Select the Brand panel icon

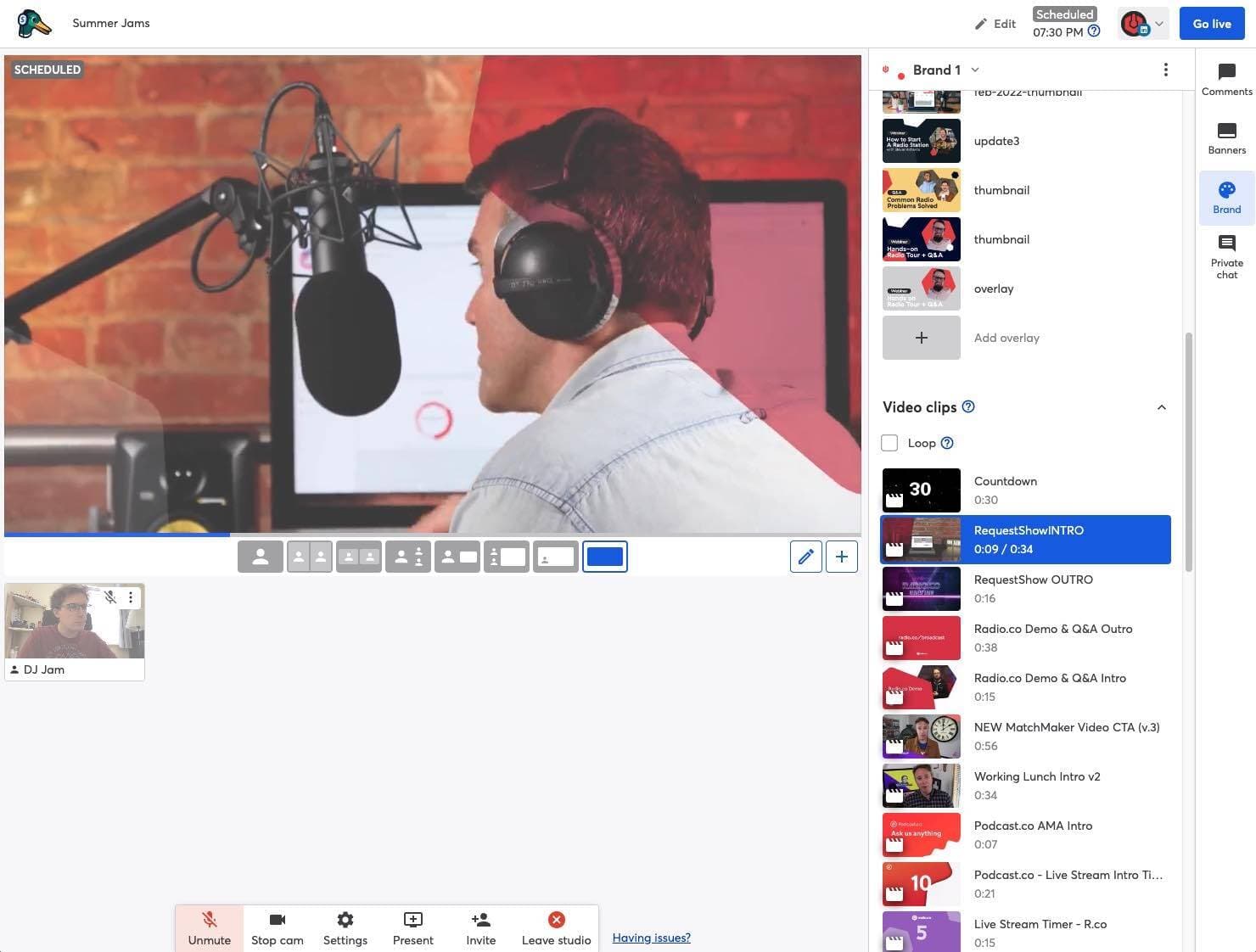point(1226,197)
